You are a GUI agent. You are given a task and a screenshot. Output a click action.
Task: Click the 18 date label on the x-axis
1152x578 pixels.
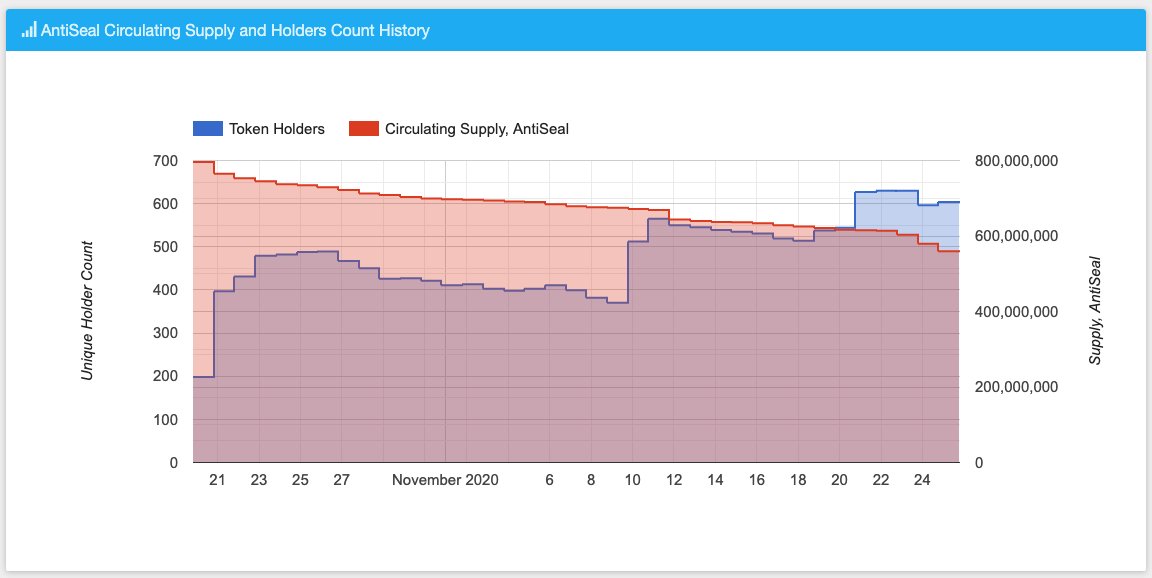tap(798, 480)
